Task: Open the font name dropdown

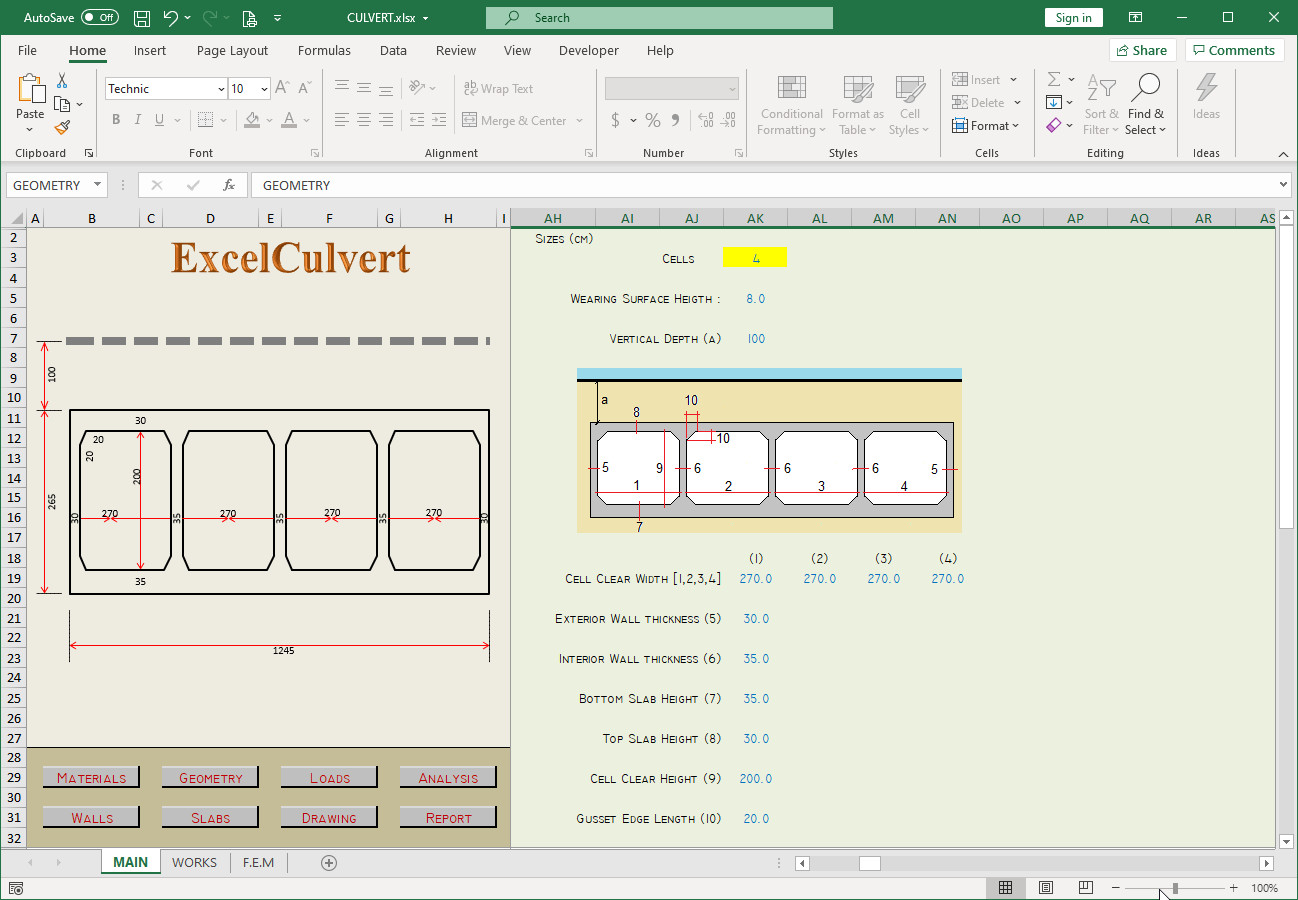Action: pyautogui.click(x=222, y=88)
